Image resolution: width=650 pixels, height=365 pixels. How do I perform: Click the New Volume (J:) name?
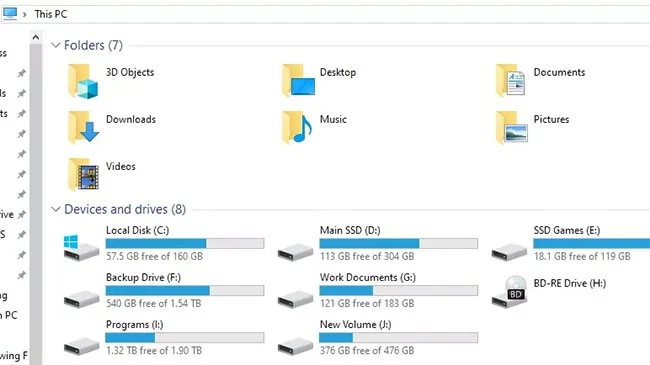pos(355,324)
